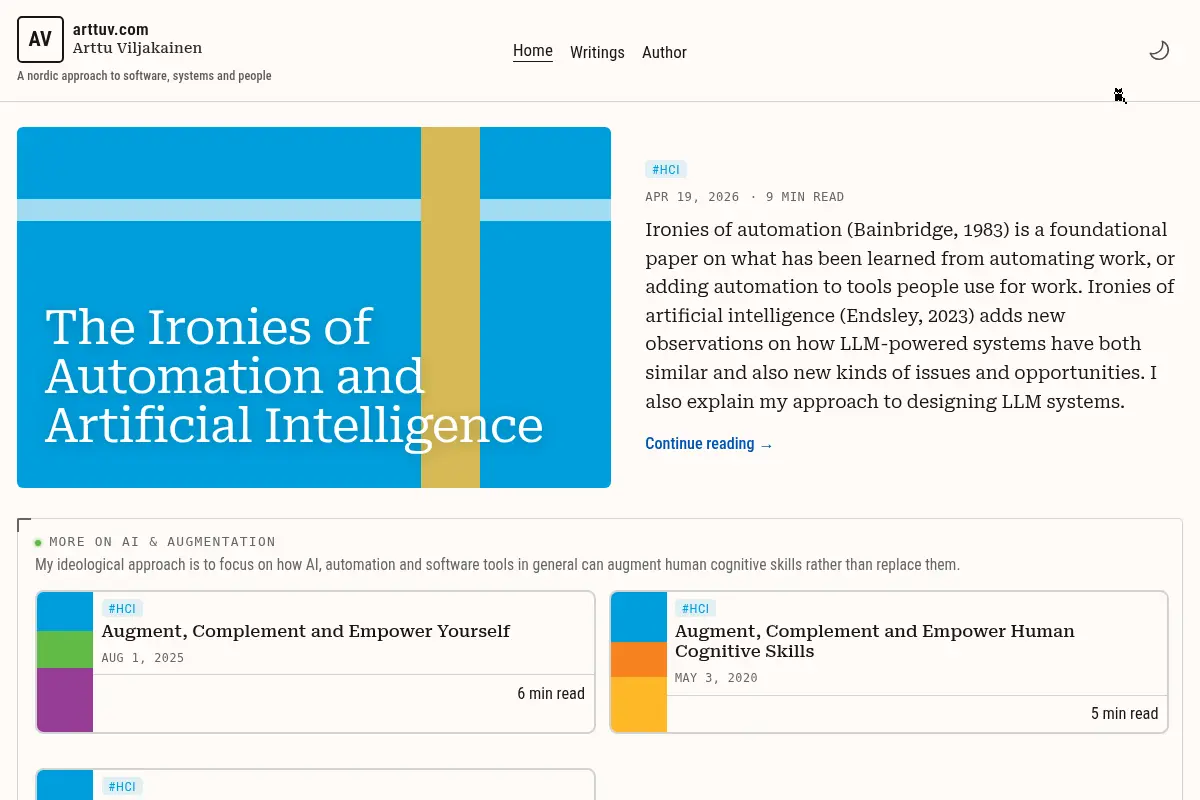Open Augment, Complement and Empower Yourself article
1200x800 pixels.
click(306, 631)
